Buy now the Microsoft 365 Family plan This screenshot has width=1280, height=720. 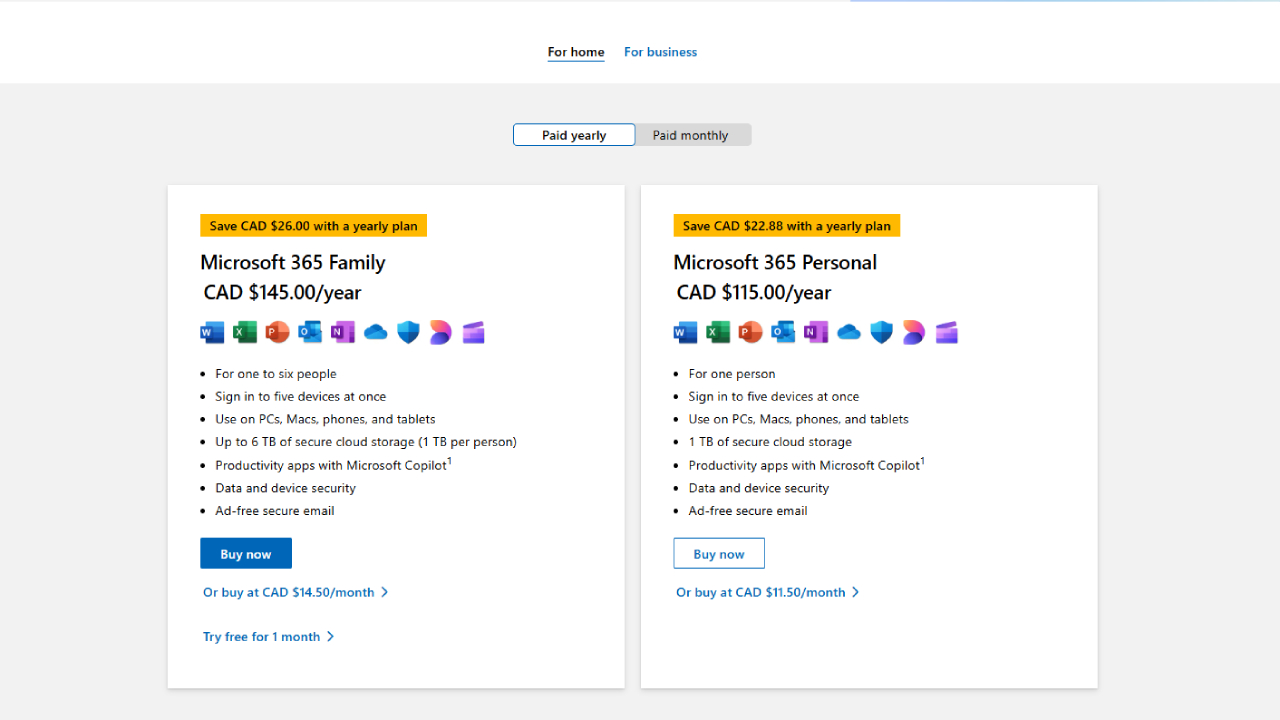(246, 554)
